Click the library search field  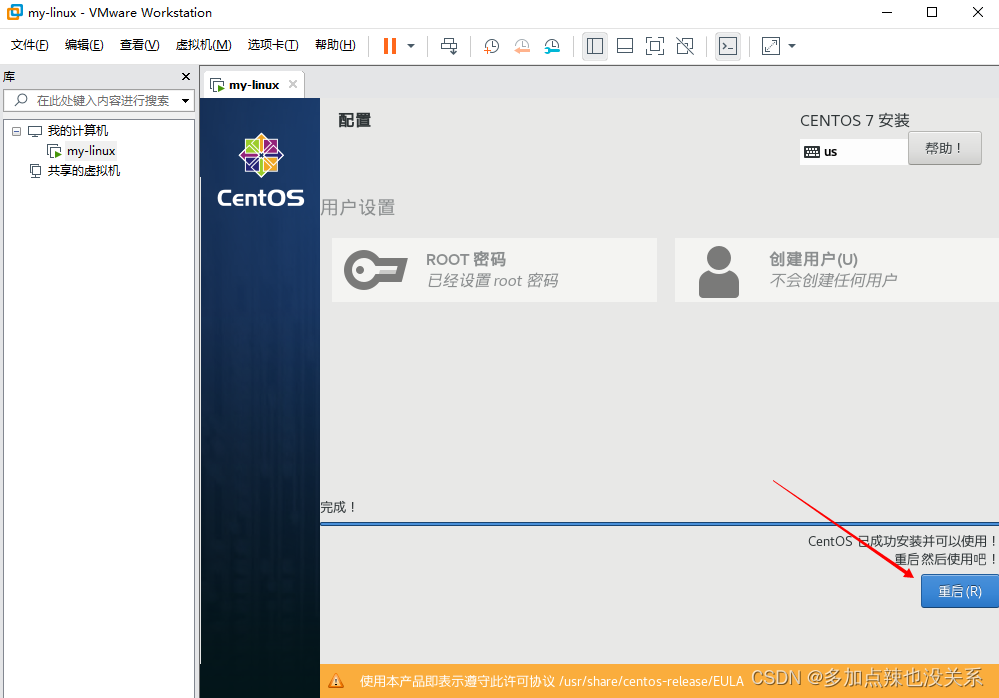pyautogui.click(x=98, y=101)
